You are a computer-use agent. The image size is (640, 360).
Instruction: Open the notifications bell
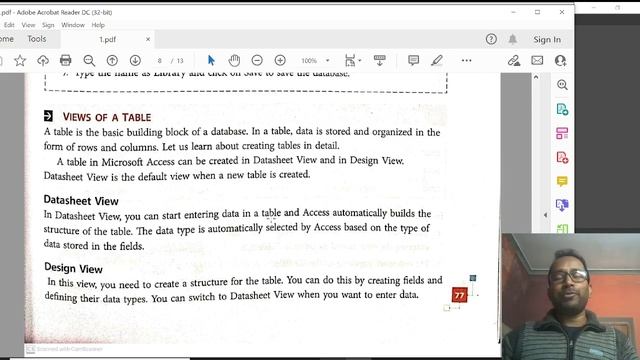point(513,39)
